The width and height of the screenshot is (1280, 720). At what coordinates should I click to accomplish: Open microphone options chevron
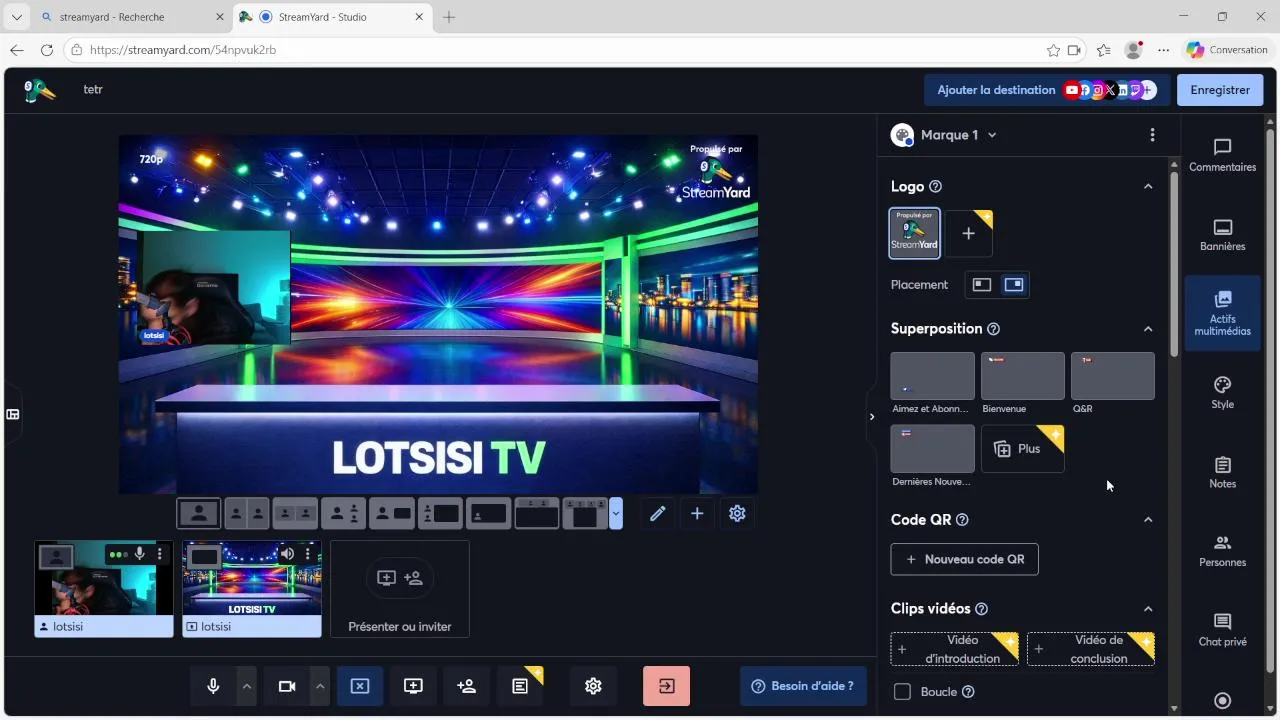click(247, 686)
